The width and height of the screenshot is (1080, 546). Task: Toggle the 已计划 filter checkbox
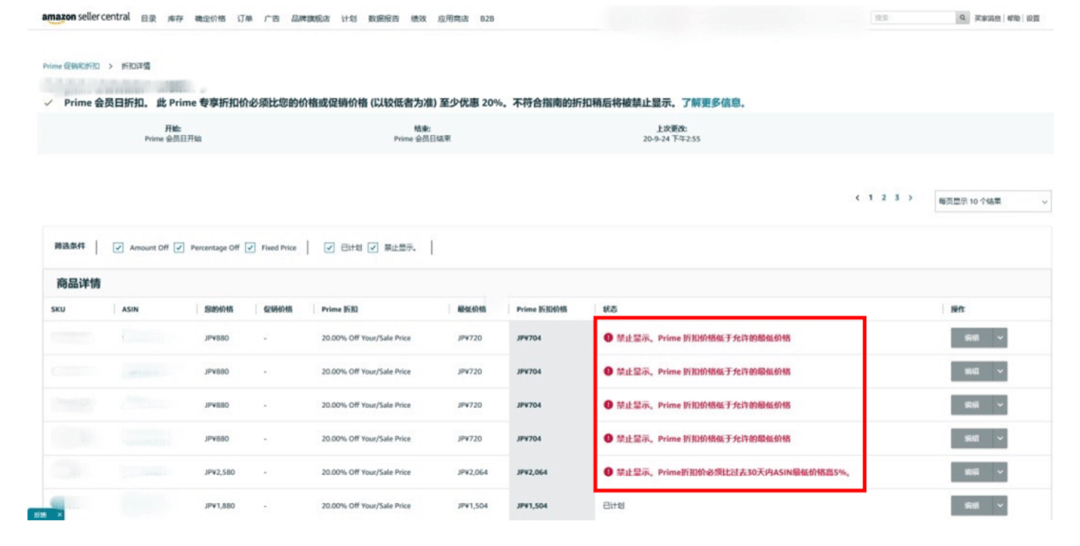pos(329,248)
